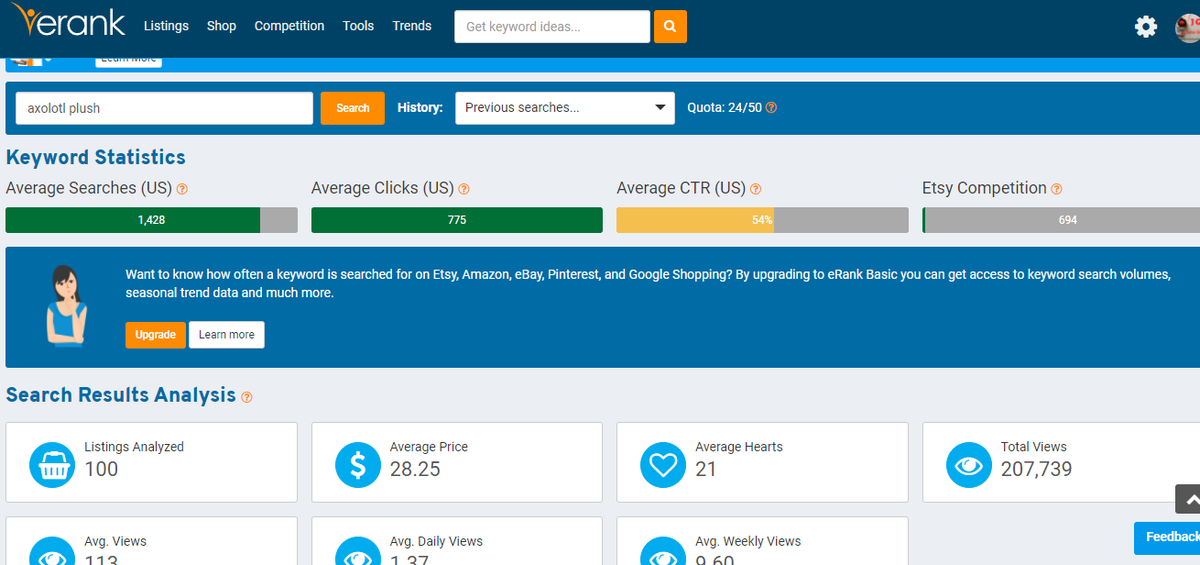The image size is (1200, 565).
Task: Click the Quota: 24/50 text
Action: coord(724,108)
